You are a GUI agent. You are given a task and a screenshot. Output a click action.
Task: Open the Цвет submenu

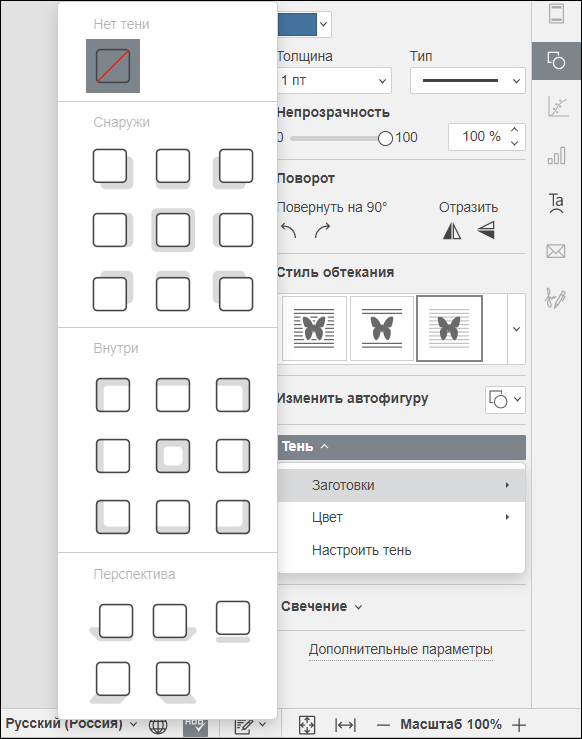401,517
